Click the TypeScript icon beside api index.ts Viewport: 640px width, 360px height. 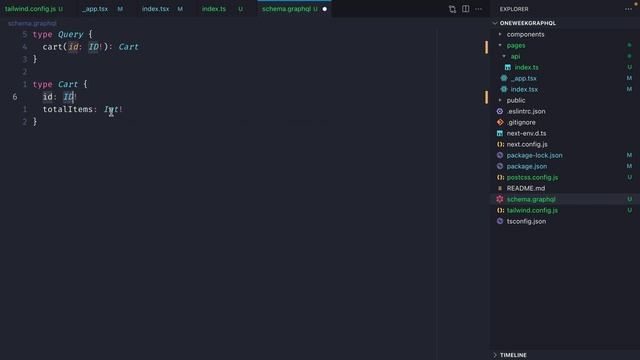[x=508, y=67]
